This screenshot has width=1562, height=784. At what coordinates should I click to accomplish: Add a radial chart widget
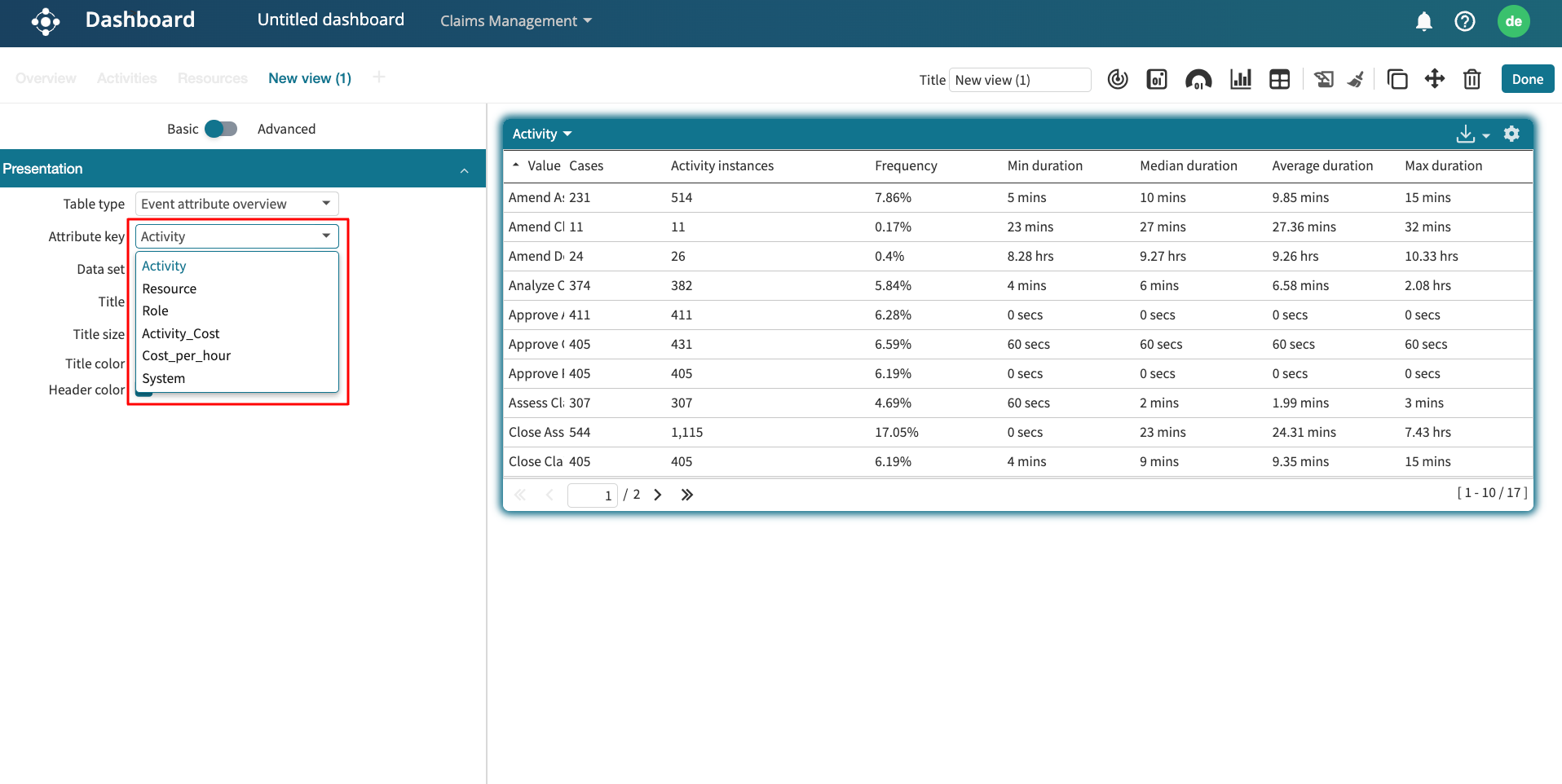coord(1118,79)
